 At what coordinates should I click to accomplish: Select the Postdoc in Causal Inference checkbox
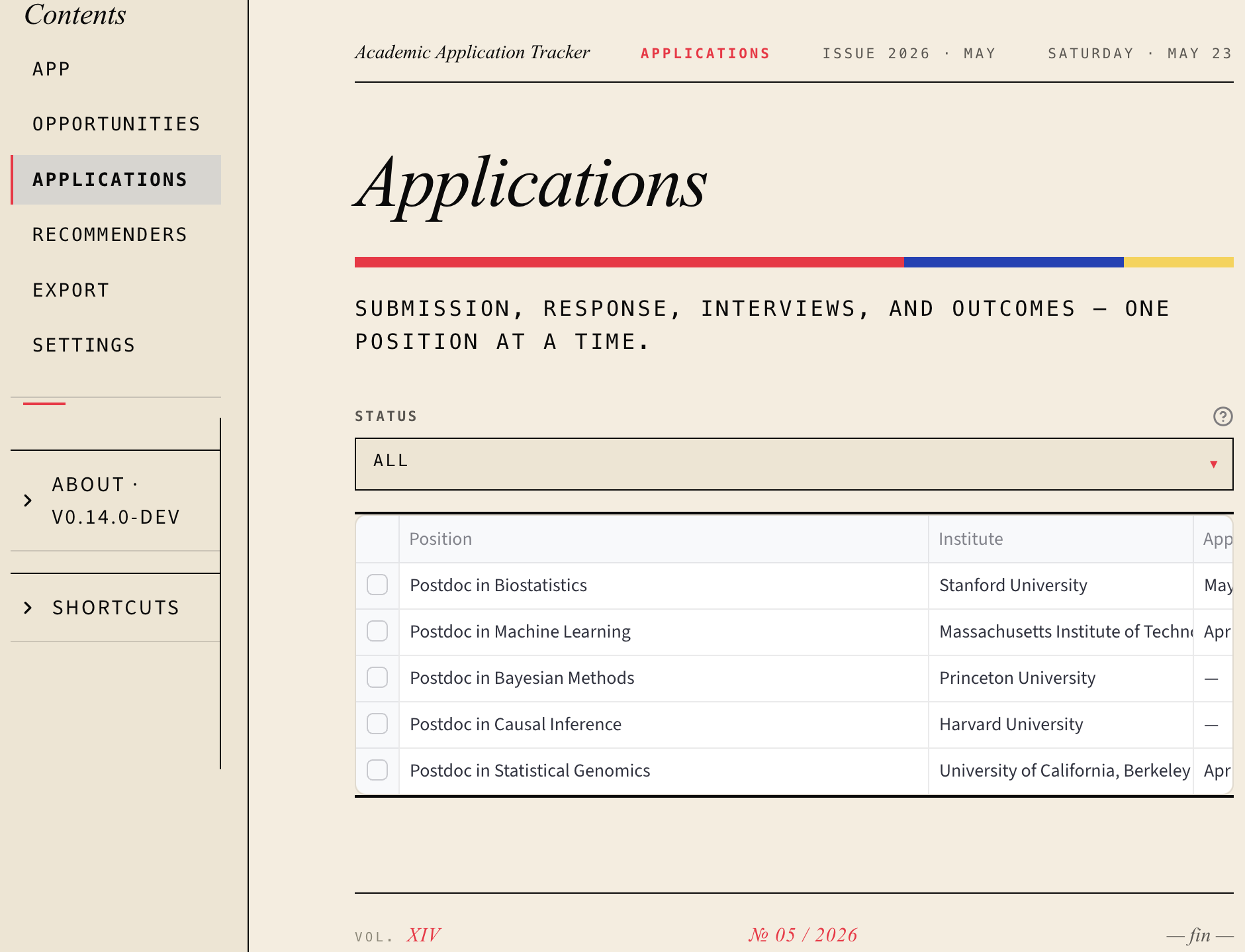coord(377,724)
